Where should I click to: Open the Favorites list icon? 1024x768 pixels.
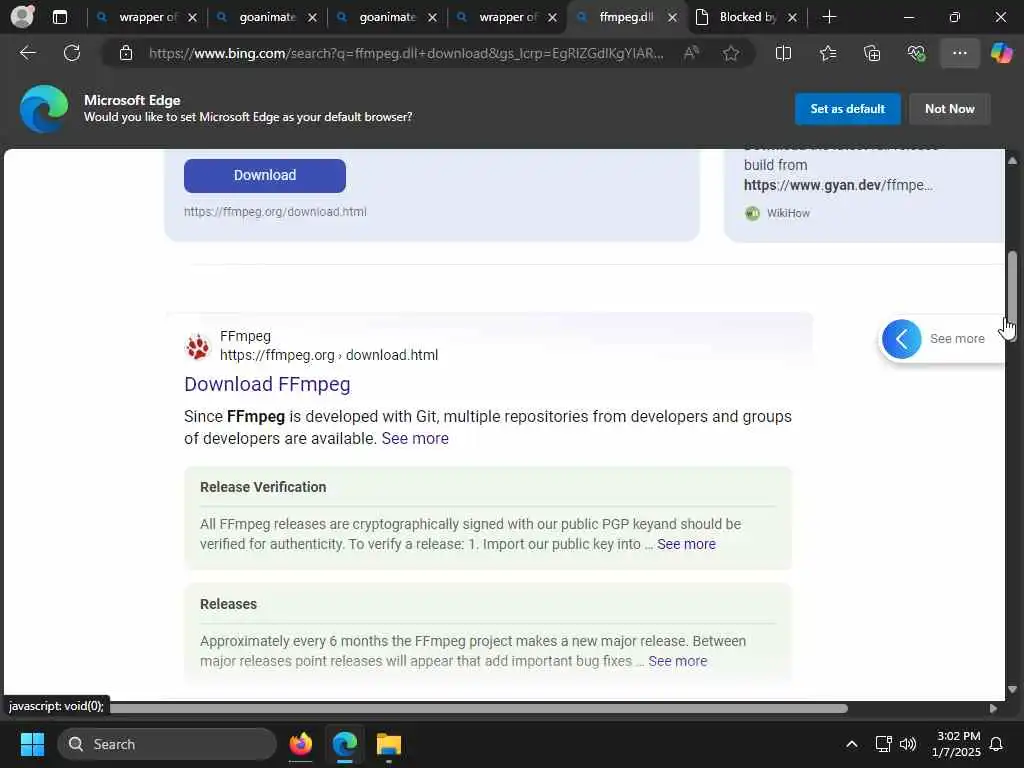point(827,53)
